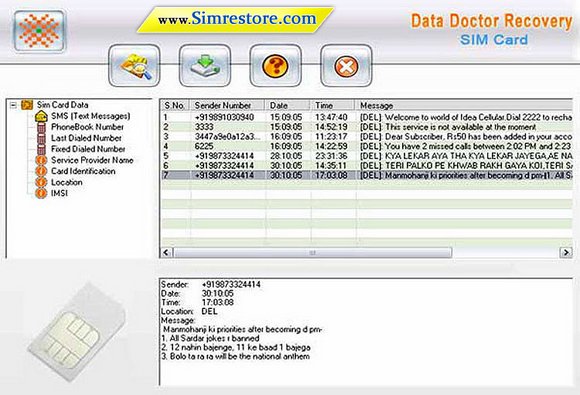
Task: Click the 'All Sardar jokes r banned' line
Action: point(210,338)
